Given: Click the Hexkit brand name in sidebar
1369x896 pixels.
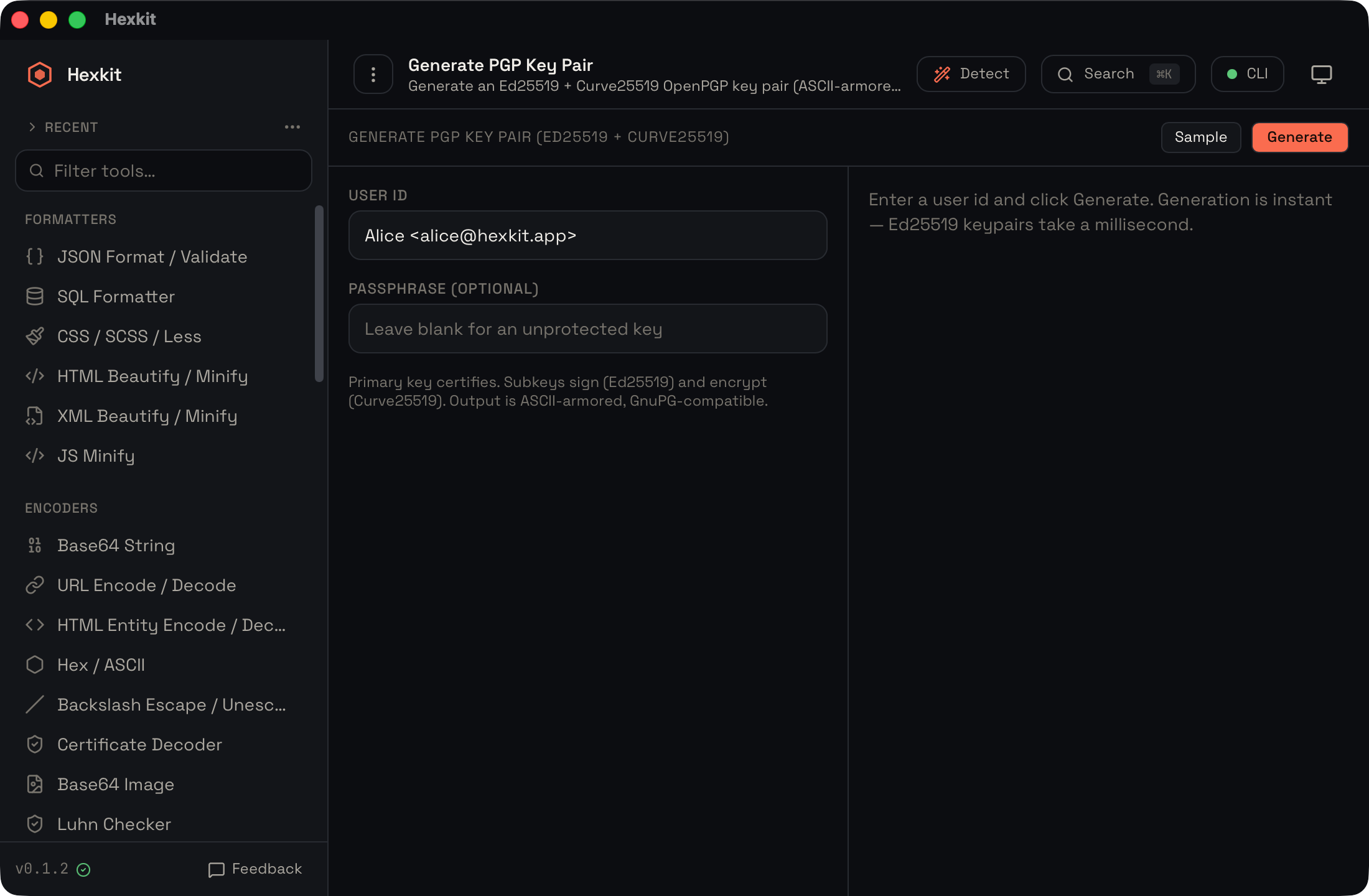Looking at the screenshot, I should (94, 75).
